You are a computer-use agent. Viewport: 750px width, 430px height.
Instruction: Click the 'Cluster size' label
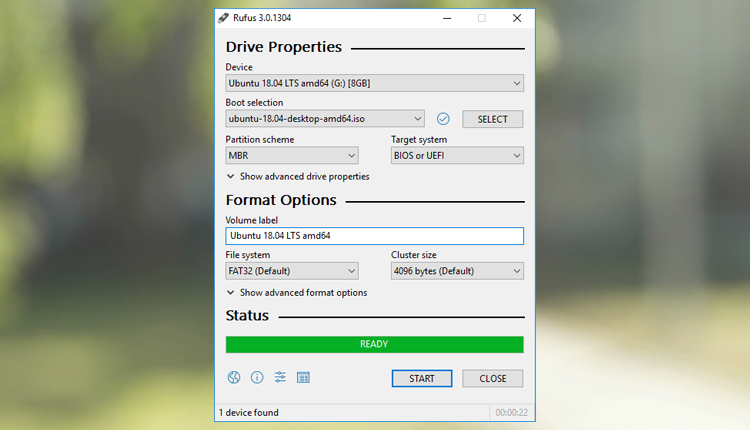point(414,255)
